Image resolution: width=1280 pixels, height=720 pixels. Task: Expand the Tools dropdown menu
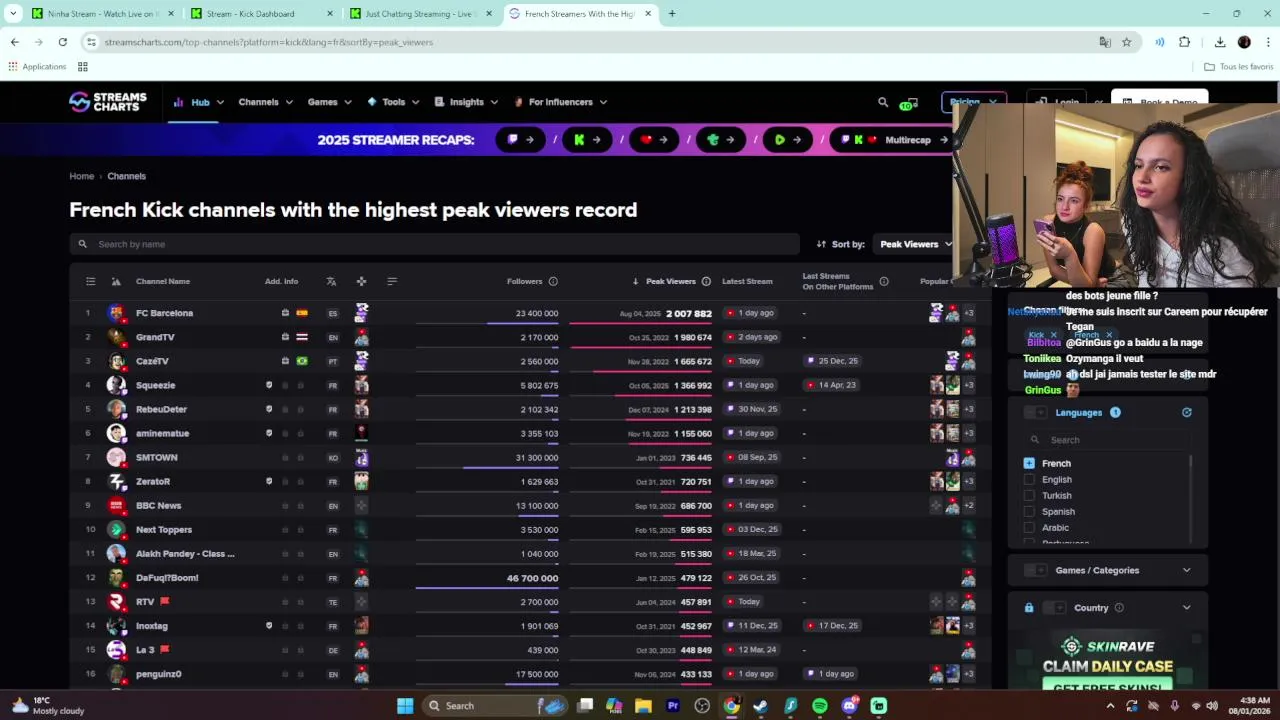click(394, 102)
